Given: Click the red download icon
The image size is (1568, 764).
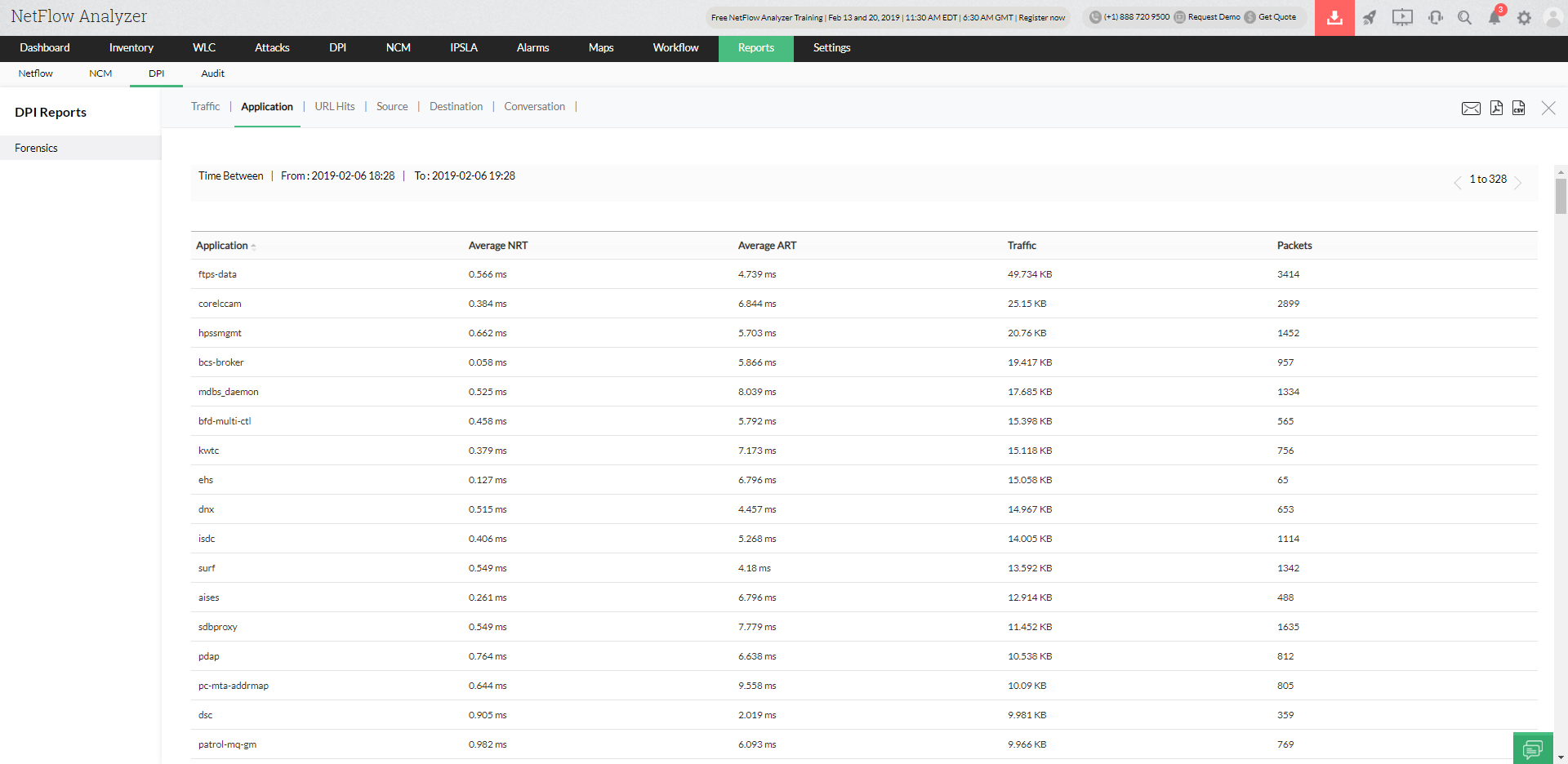Looking at the screenshot, I should 1334,18.
